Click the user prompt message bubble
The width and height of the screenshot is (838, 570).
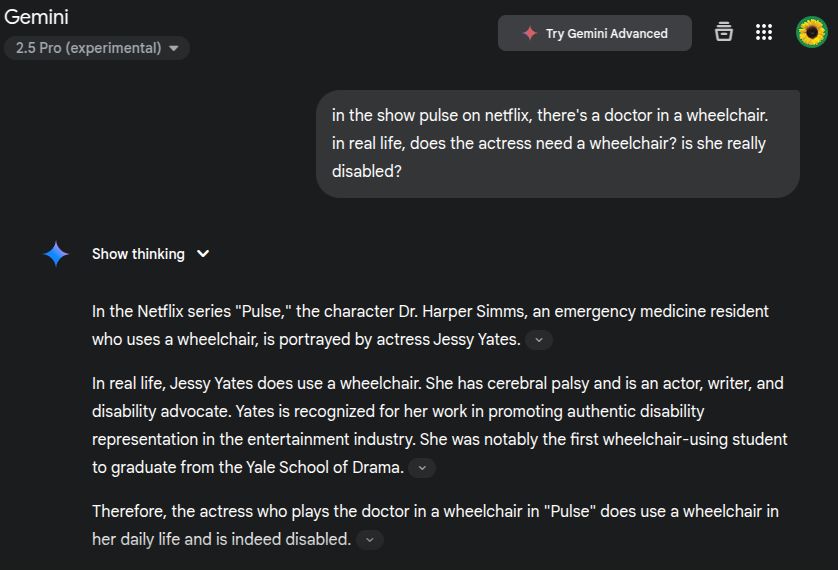[557, 144]
